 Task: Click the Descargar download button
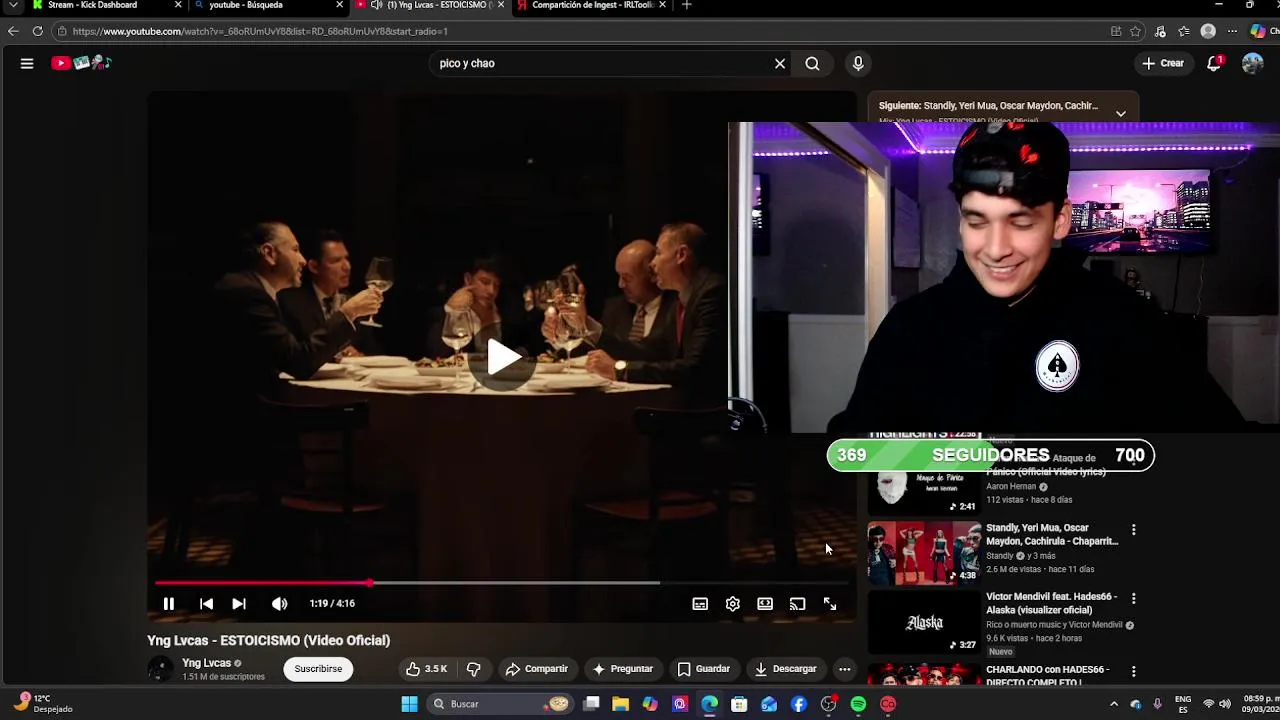pyautogui.click(x=785, y=669)
